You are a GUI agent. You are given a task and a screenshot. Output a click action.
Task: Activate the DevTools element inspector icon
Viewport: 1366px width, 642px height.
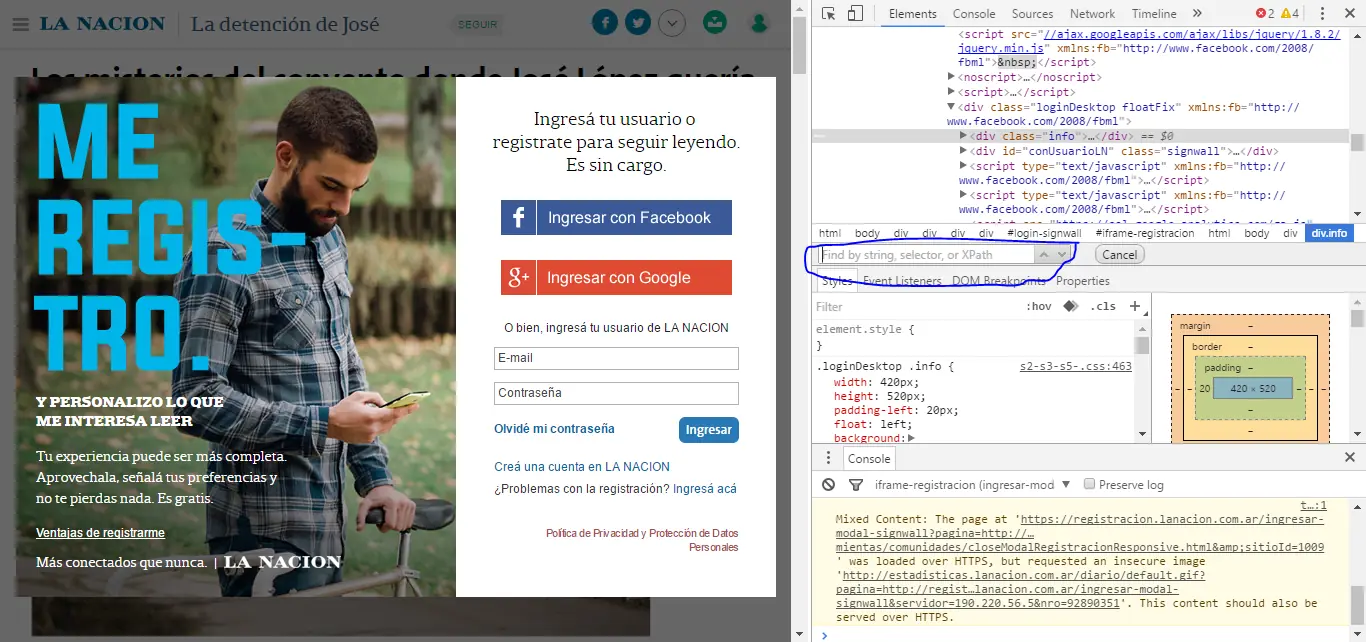point(829,13)
